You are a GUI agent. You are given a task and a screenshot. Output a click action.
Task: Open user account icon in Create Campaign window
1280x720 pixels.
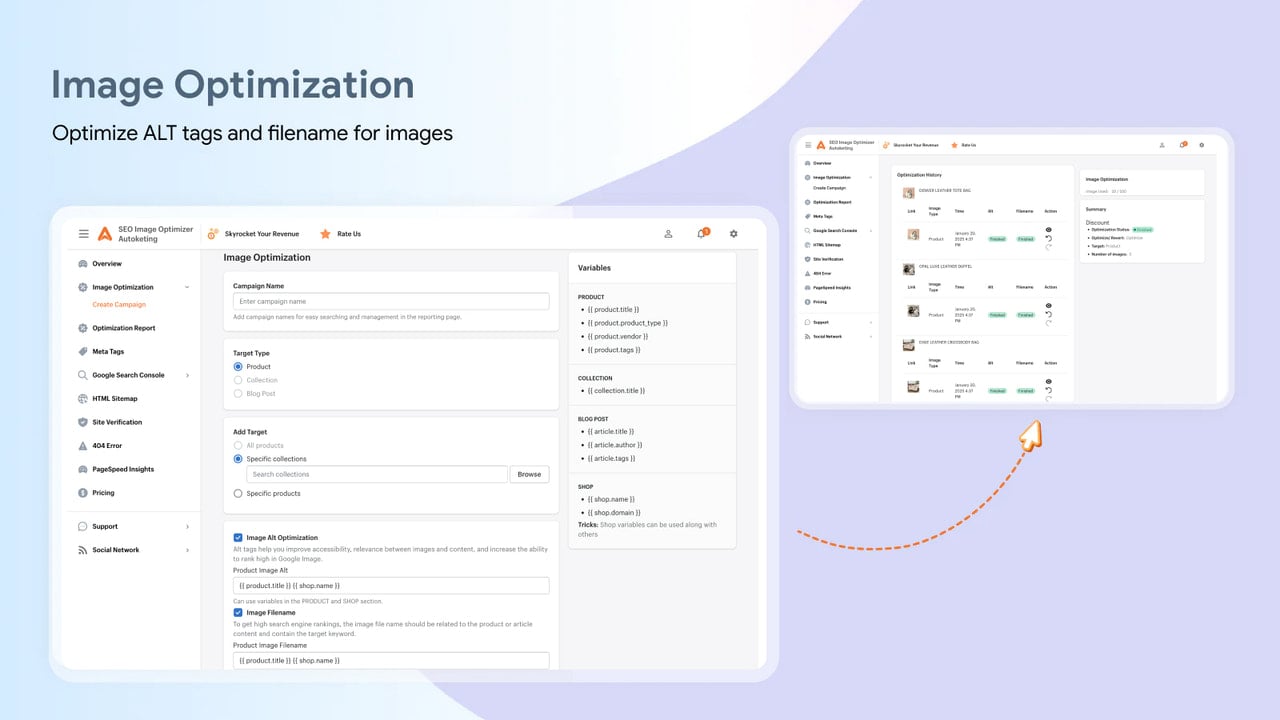point(668,234)
